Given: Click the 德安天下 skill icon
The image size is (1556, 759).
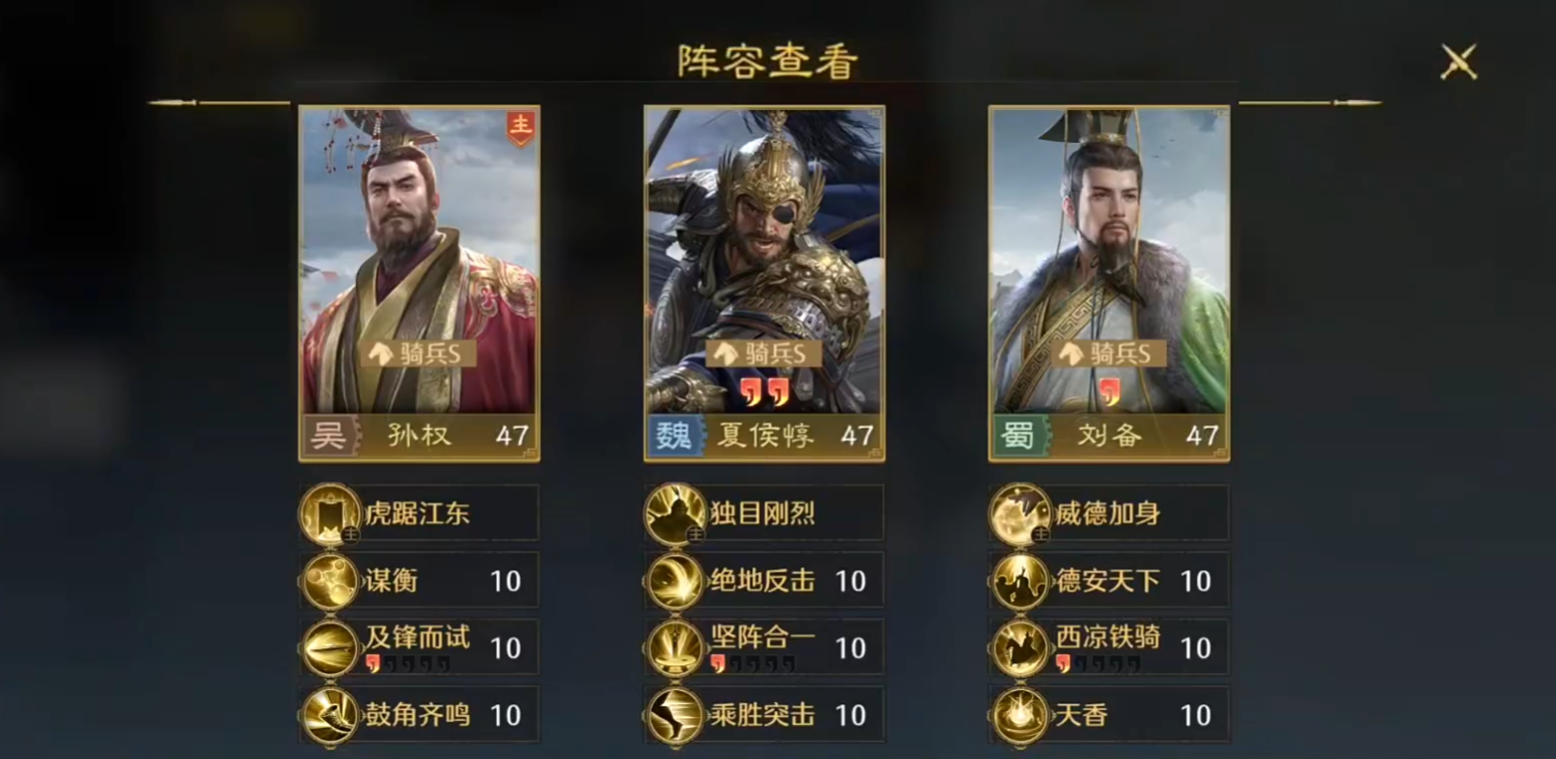Looking at the screenshot, I should [1021, 581].
